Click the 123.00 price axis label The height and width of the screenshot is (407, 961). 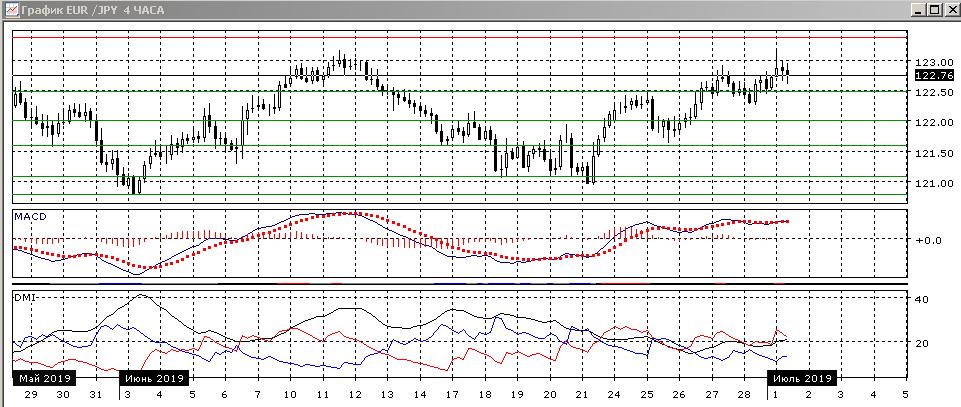coord(931,62)
